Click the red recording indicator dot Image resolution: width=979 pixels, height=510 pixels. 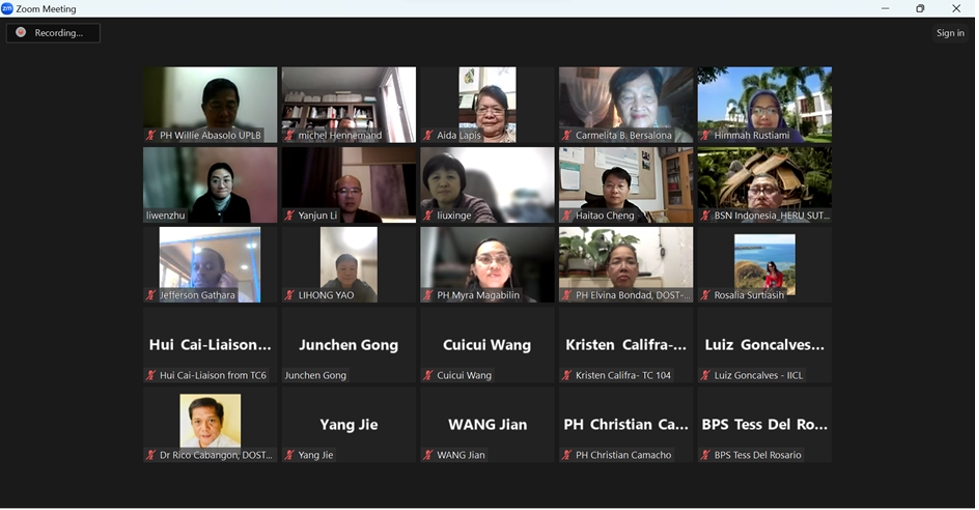point(21,32)
